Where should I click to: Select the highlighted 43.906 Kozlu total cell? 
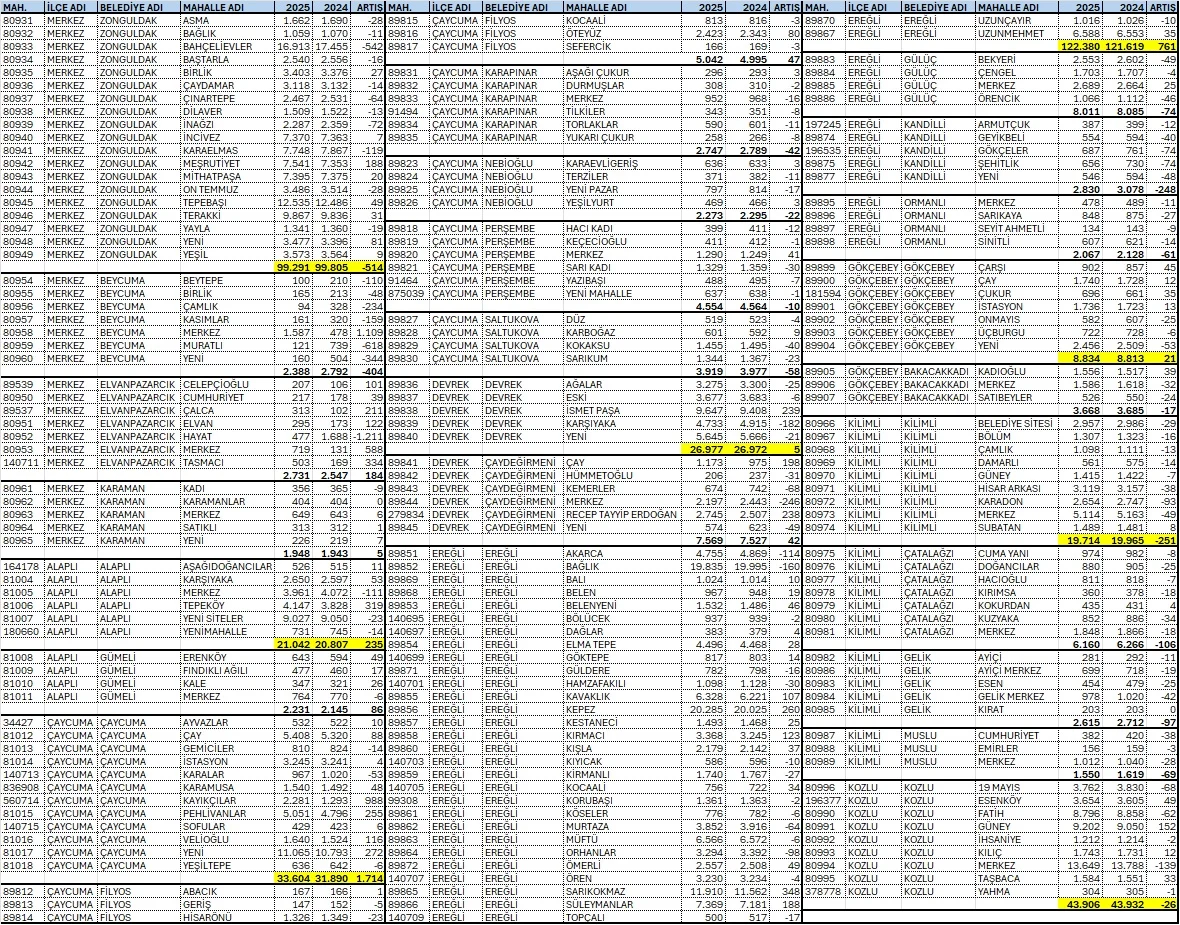(x=1078, y=903)
